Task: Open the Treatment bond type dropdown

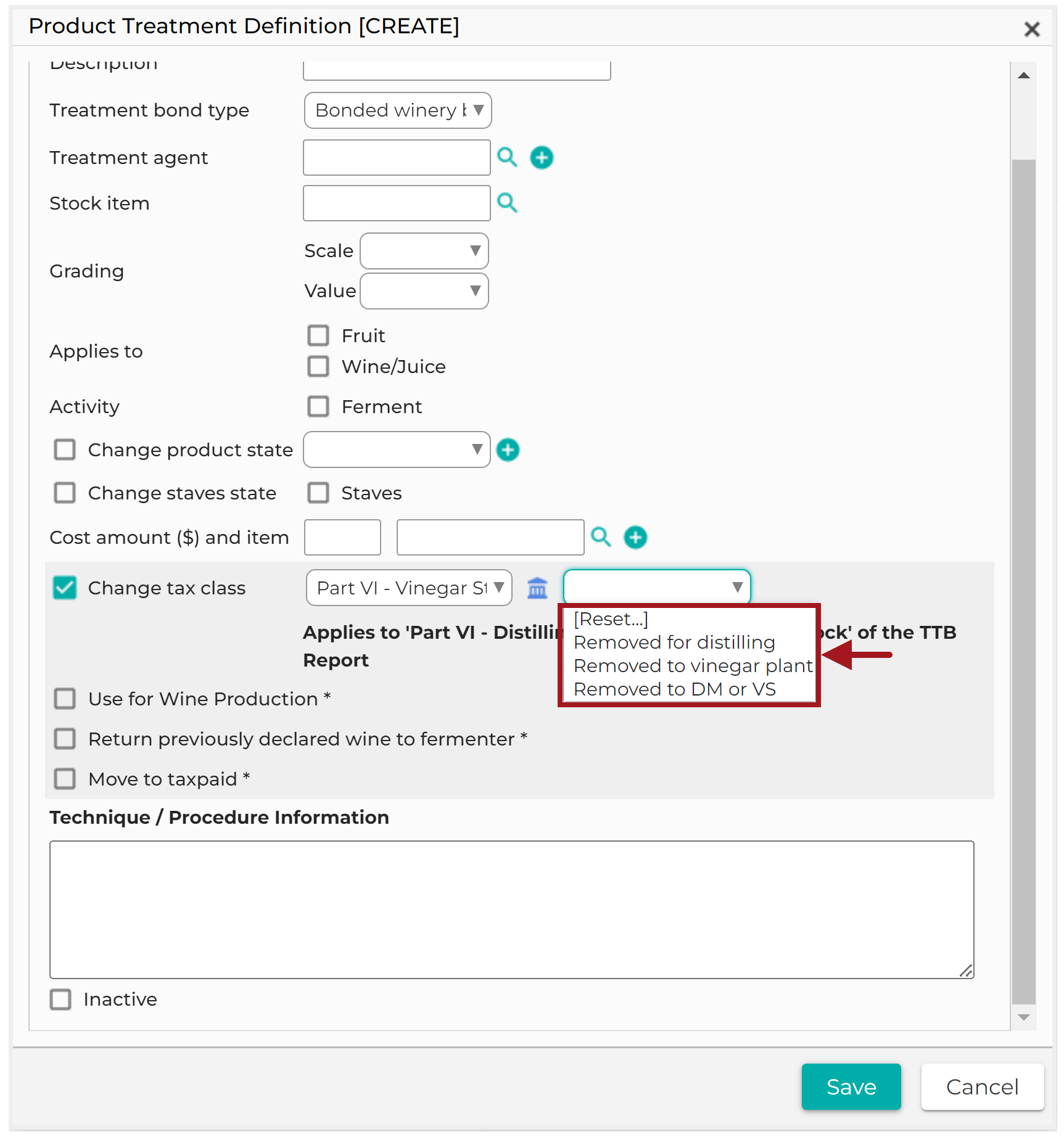Action: tap(398, 110)
